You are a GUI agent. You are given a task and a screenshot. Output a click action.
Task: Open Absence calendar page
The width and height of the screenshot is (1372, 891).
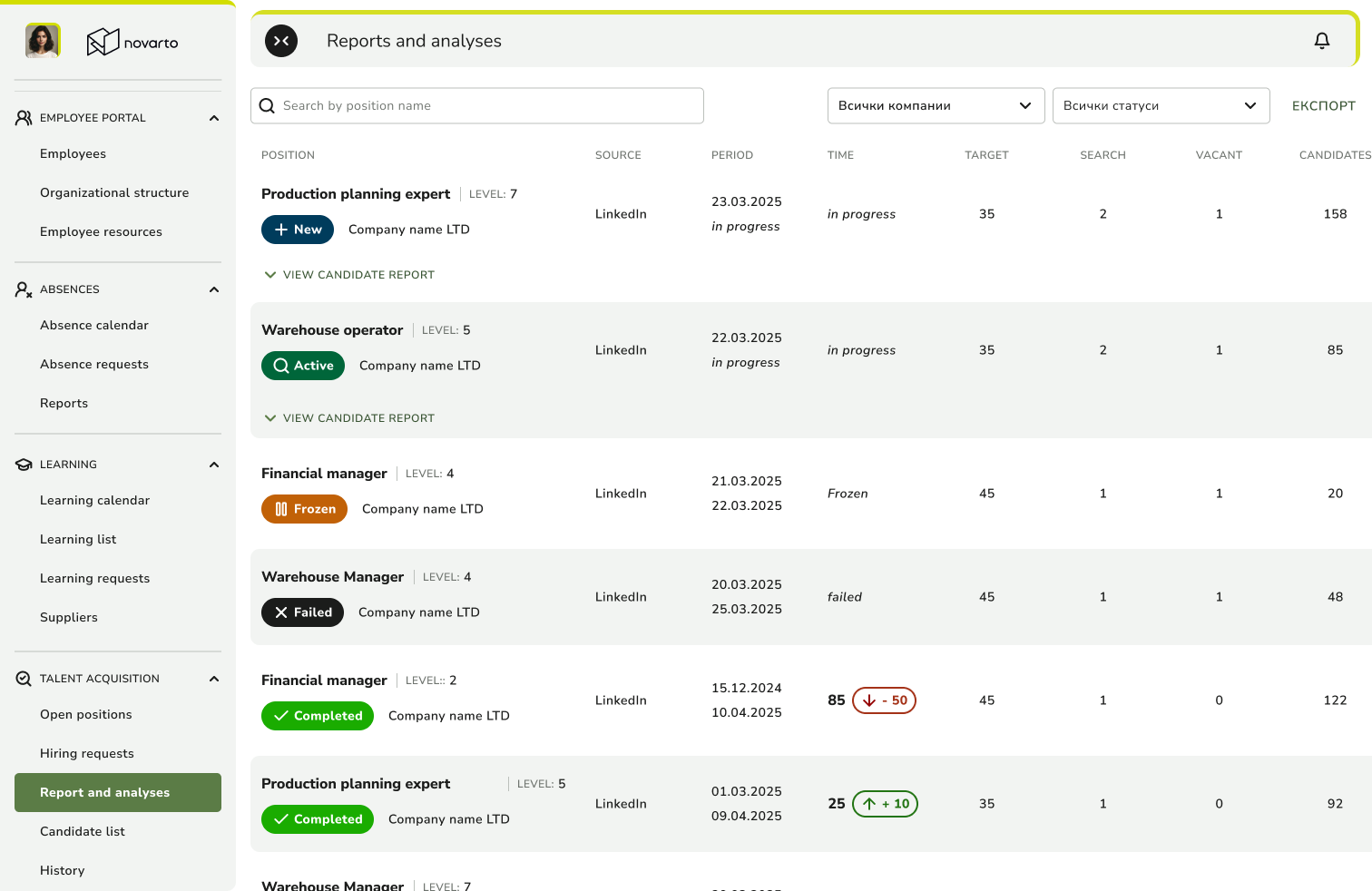(94, 326)
